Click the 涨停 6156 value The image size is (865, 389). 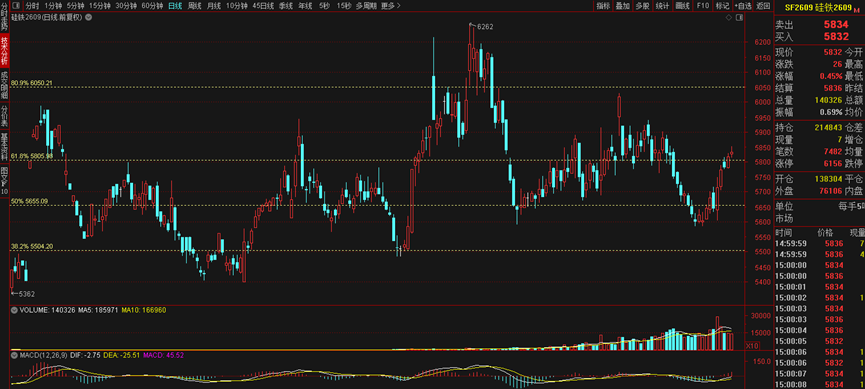(833, 163)
